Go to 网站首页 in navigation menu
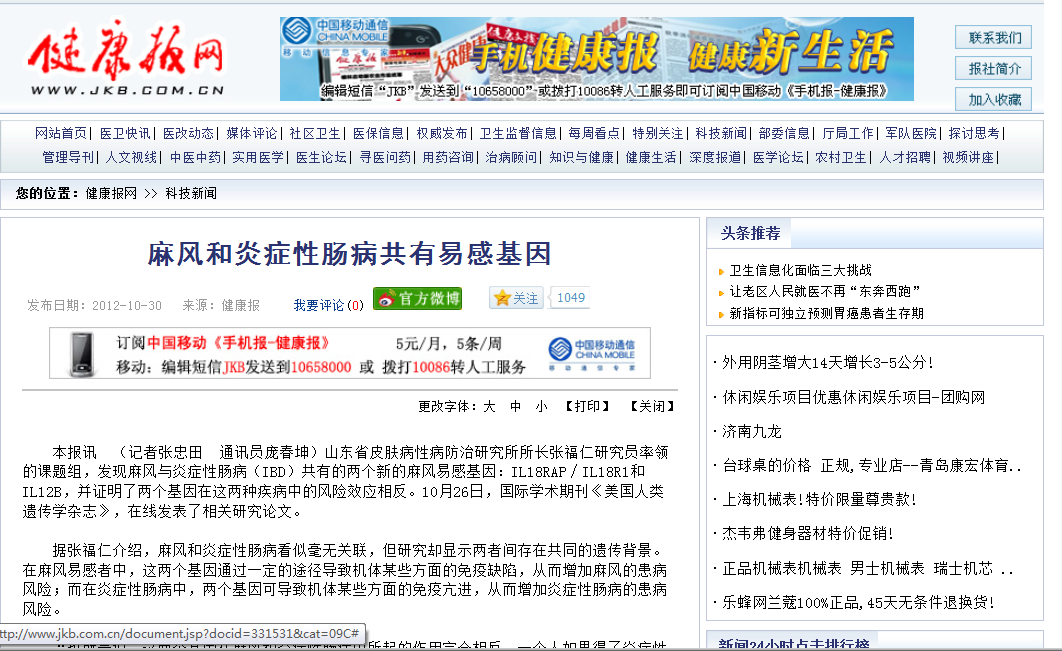 (61, 133)
